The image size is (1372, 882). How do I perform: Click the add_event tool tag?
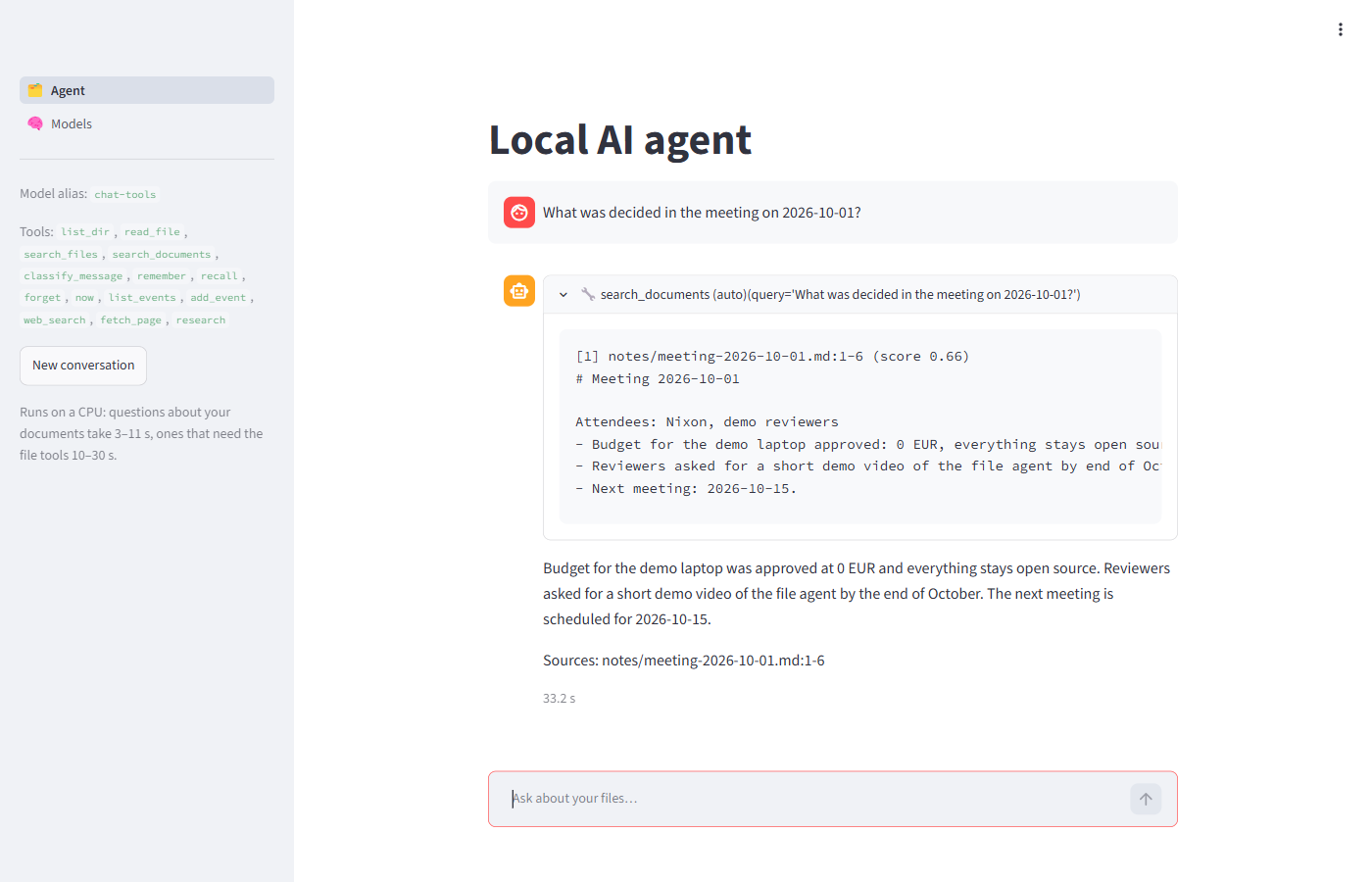click(219, 298)
